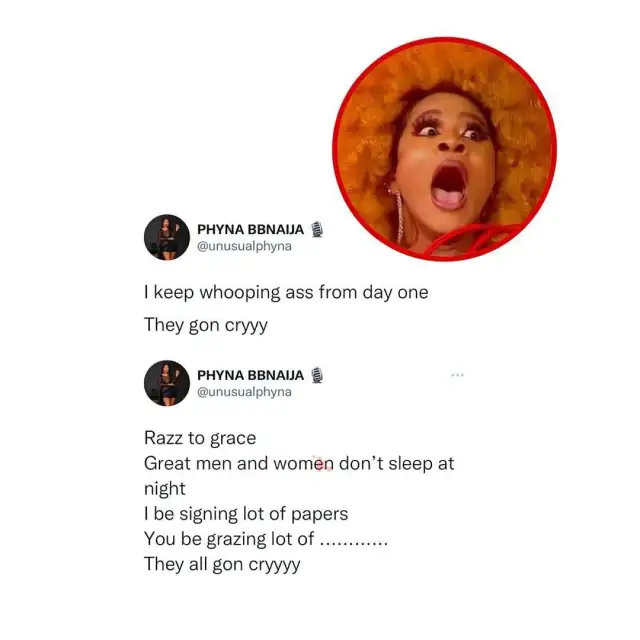Screen dimensions: 640x640
Task: Open the @unusualphyna handle in the second tweet
Action: tap(244, 392)
